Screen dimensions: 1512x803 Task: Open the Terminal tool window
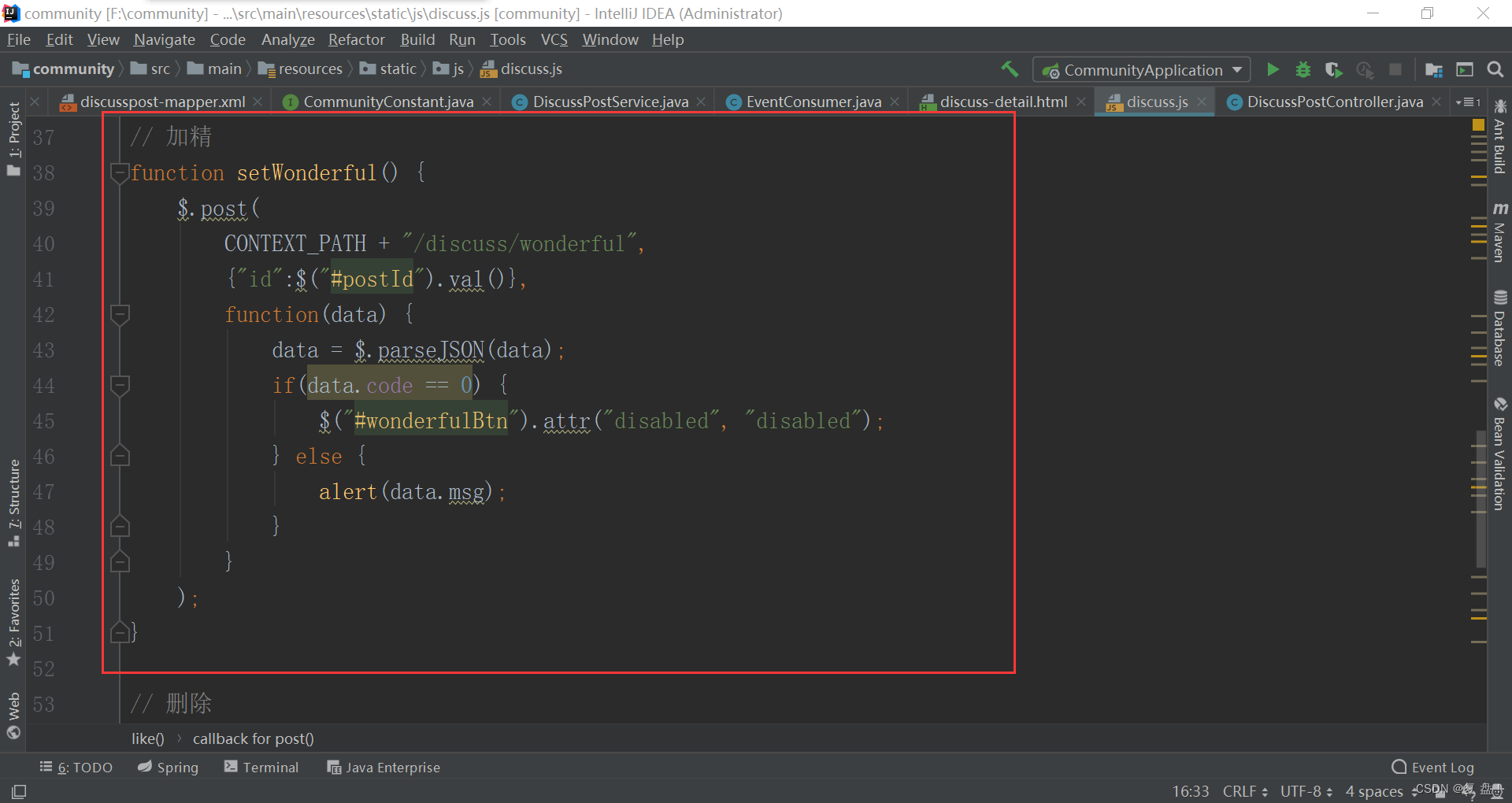pos(261,767)
